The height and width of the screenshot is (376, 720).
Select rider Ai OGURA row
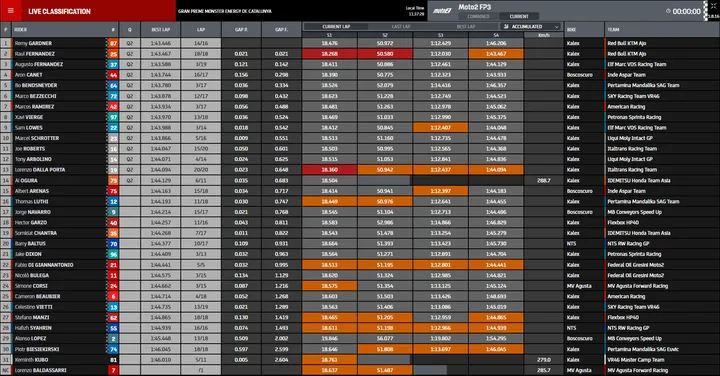(360, 180)
